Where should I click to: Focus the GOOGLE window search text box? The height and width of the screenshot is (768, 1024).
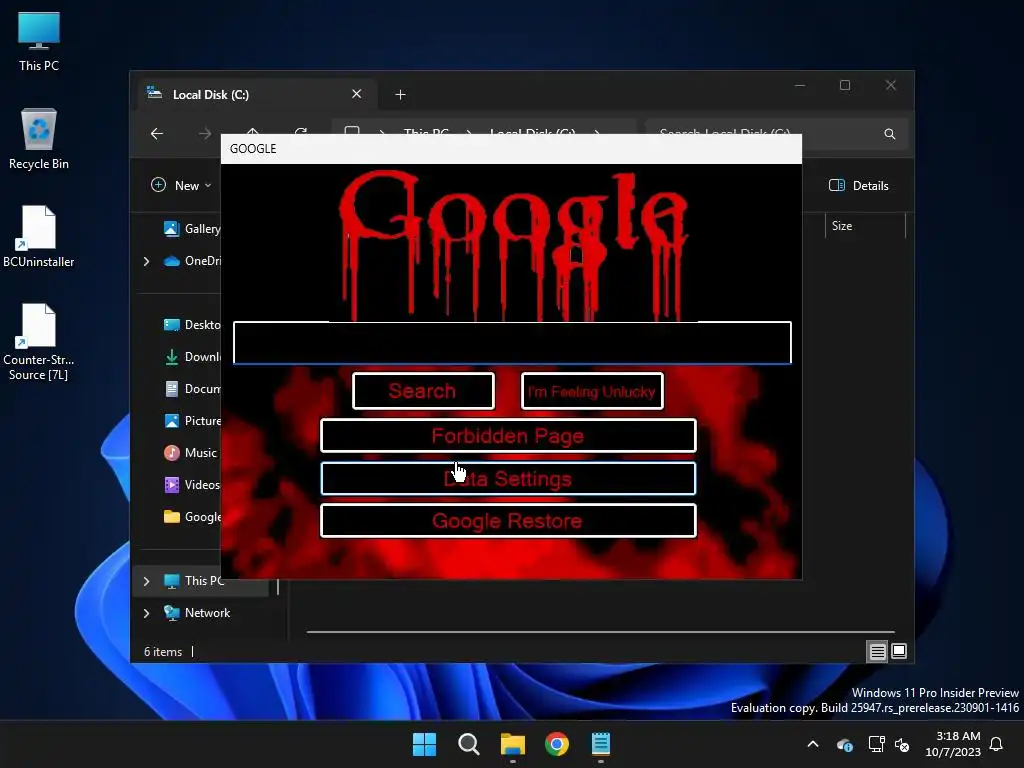[x=512, y=342]
